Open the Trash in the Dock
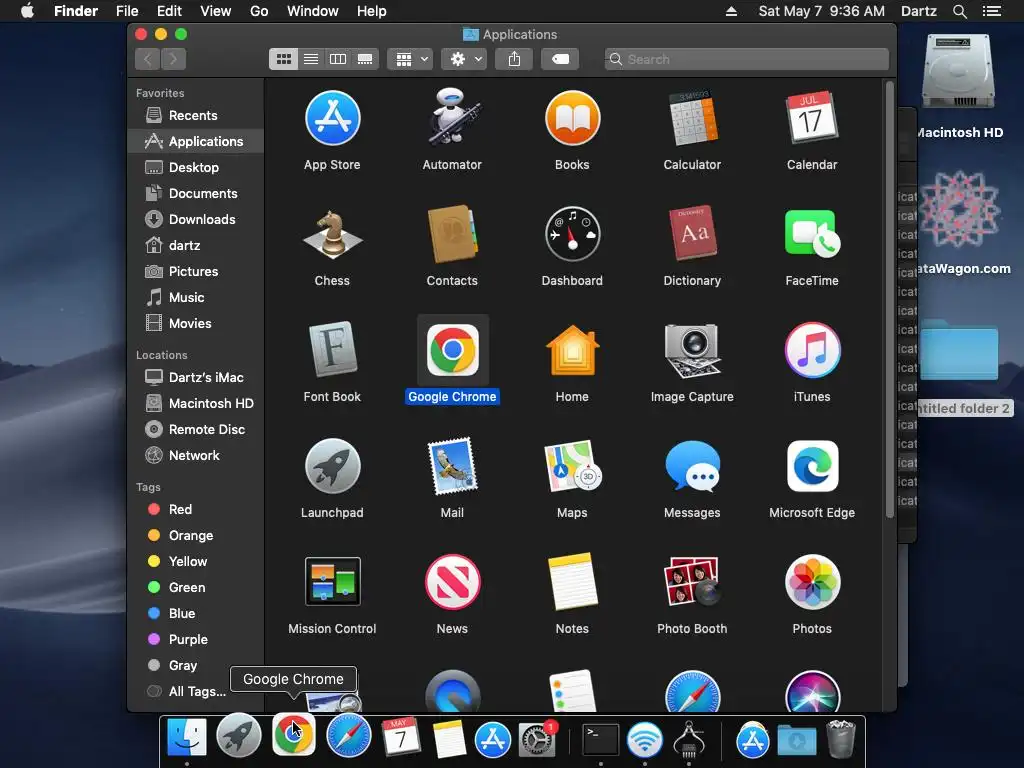Viewport: 1024px width, 768px height. [x=840, y=738]
